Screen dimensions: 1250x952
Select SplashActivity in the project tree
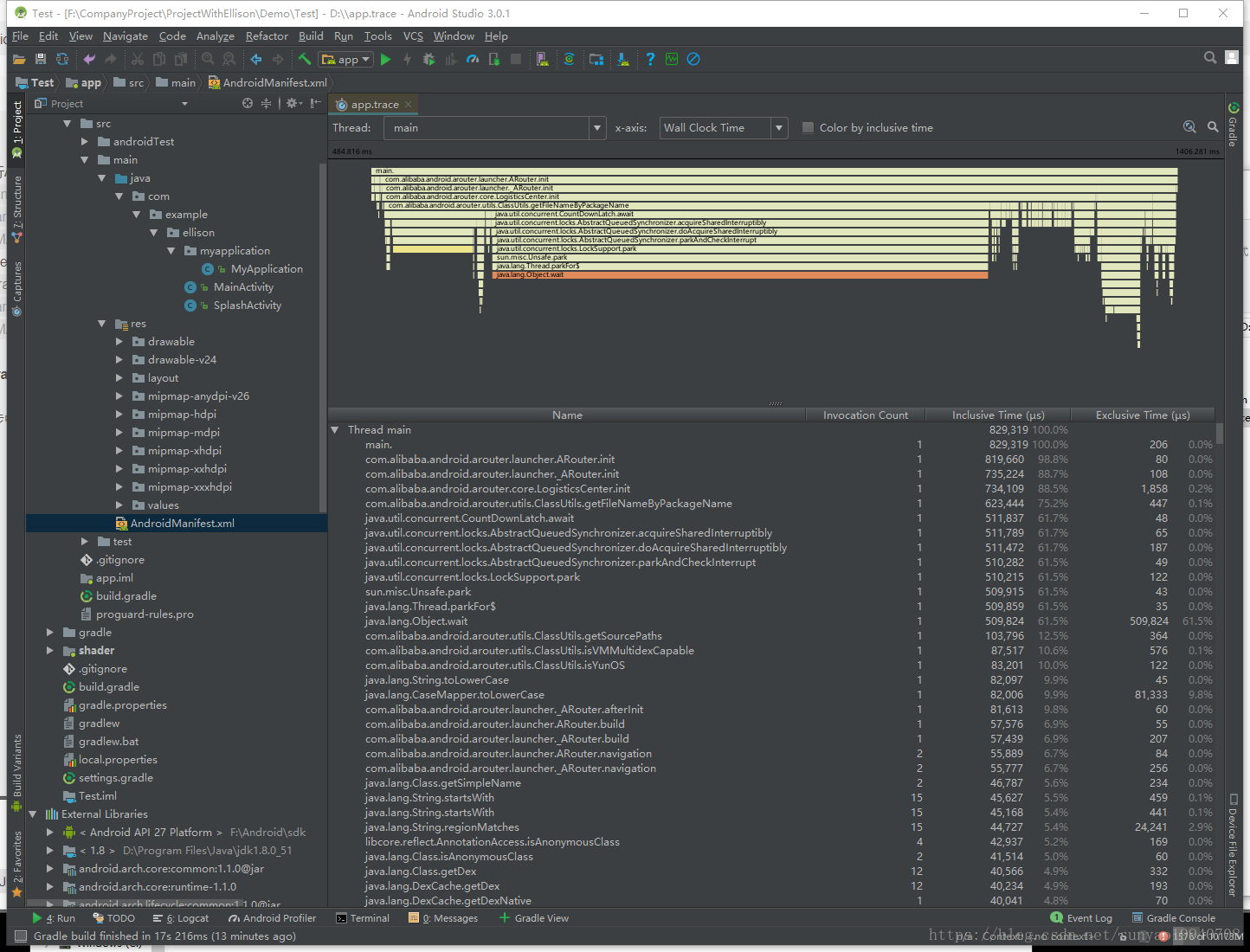248,306
